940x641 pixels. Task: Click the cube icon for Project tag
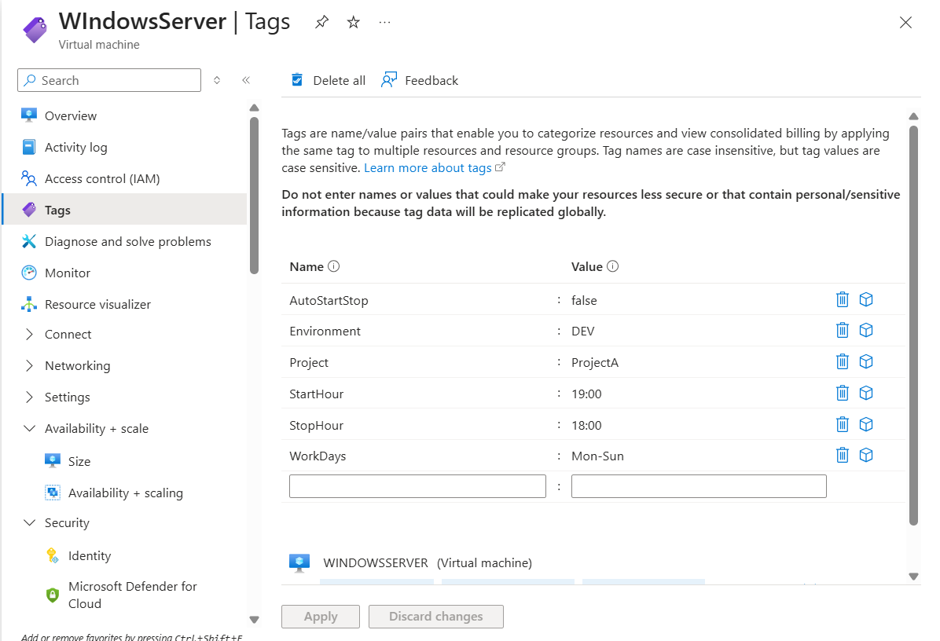click(x=866, y=362)
